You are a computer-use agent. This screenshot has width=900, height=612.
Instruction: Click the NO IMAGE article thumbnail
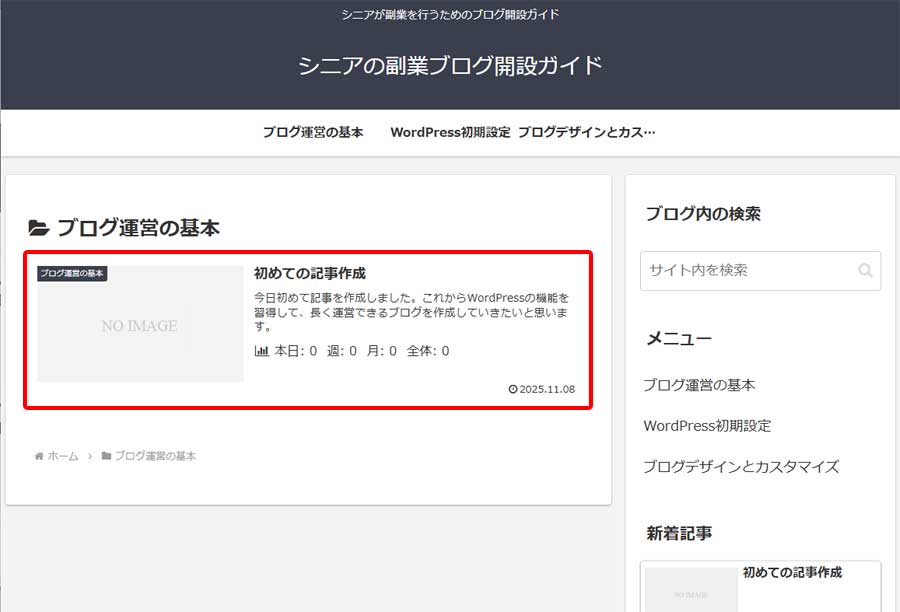coord(139,325)
